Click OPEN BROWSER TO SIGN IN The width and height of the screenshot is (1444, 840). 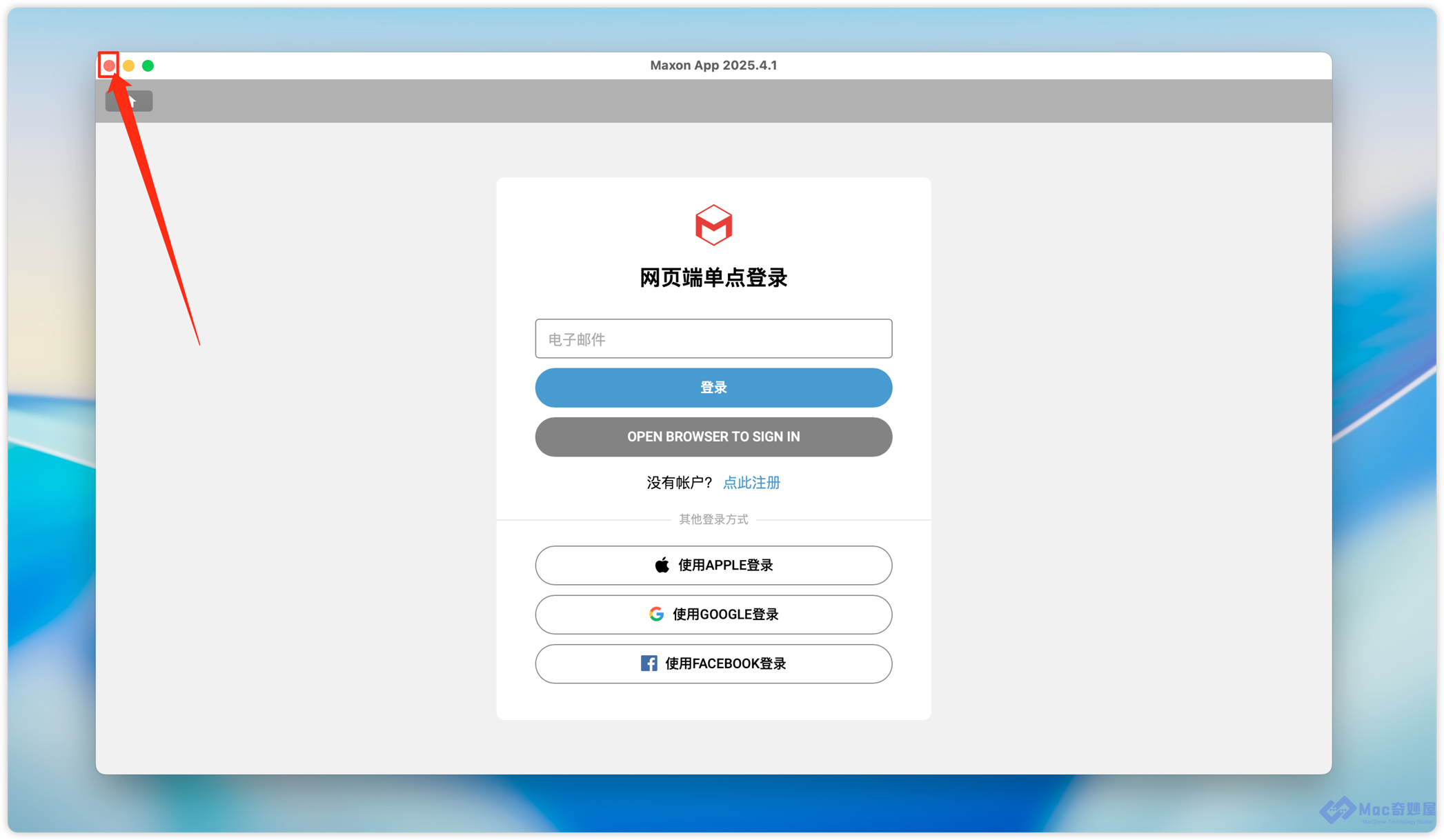(713, 437)
